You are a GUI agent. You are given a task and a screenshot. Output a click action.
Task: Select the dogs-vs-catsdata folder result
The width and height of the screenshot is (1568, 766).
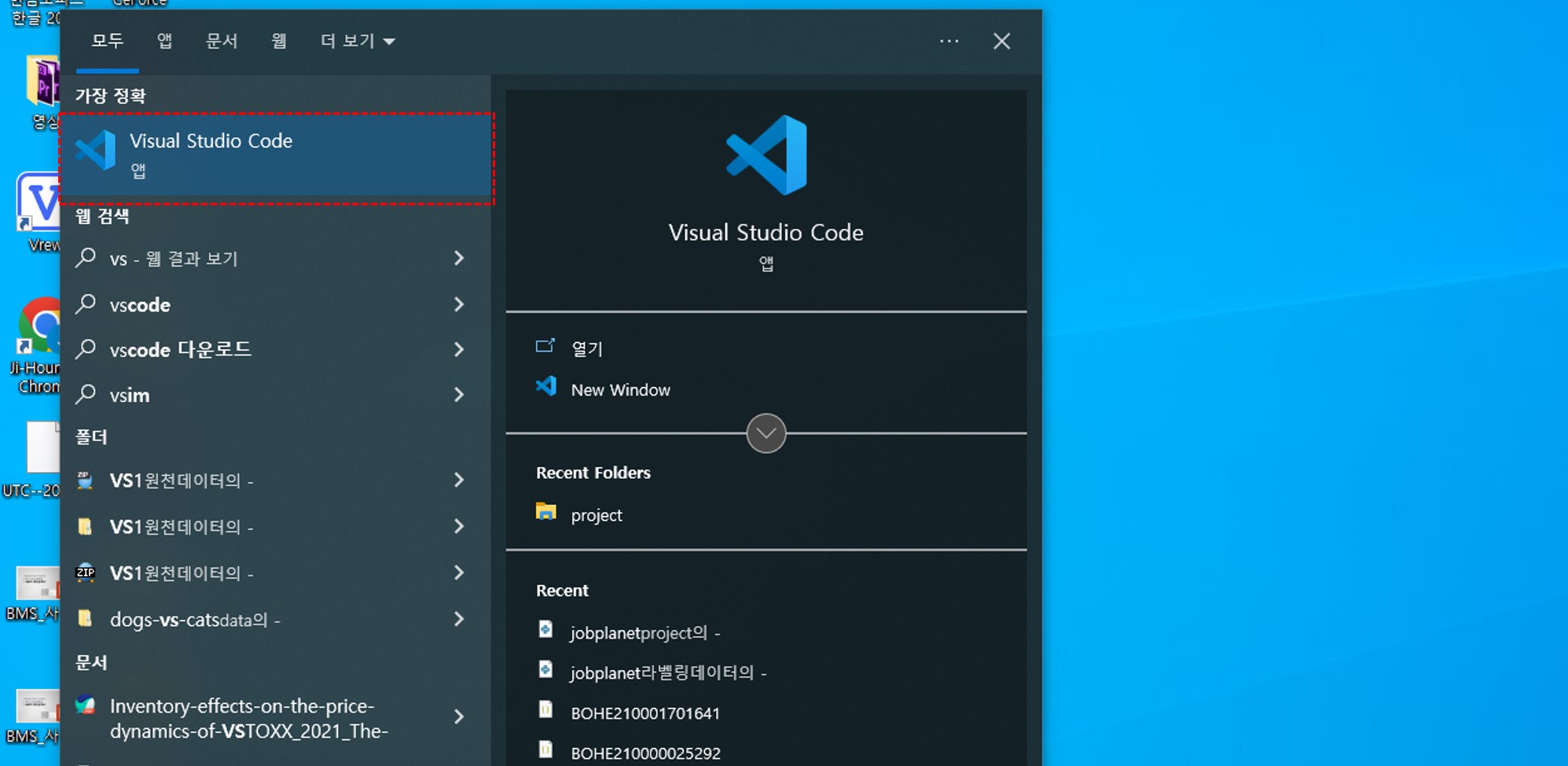tap(195, 619)
